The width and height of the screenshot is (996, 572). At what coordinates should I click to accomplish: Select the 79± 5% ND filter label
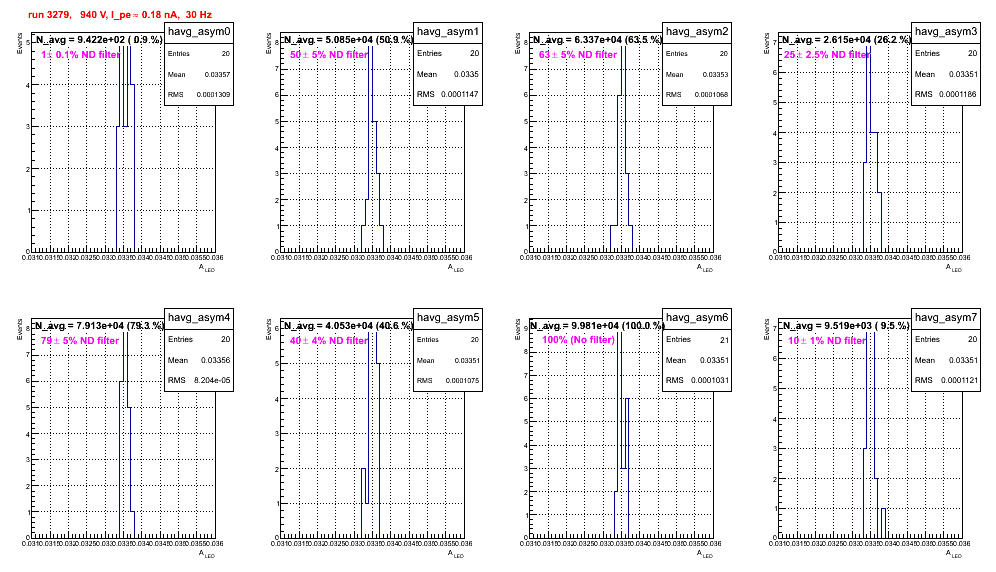tap(80, 341)
